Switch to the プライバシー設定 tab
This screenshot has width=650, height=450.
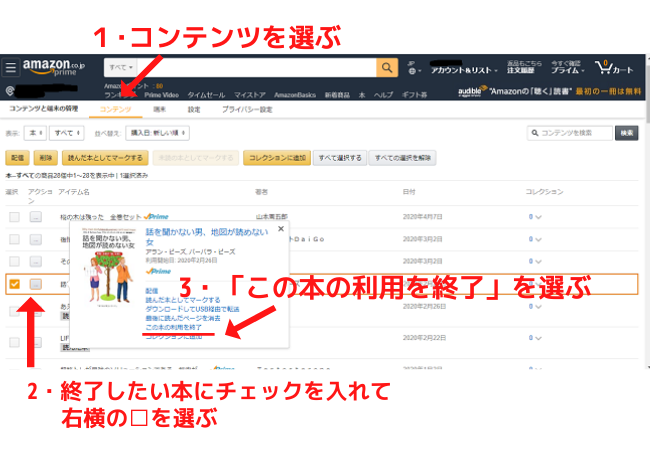pos(247,109)
